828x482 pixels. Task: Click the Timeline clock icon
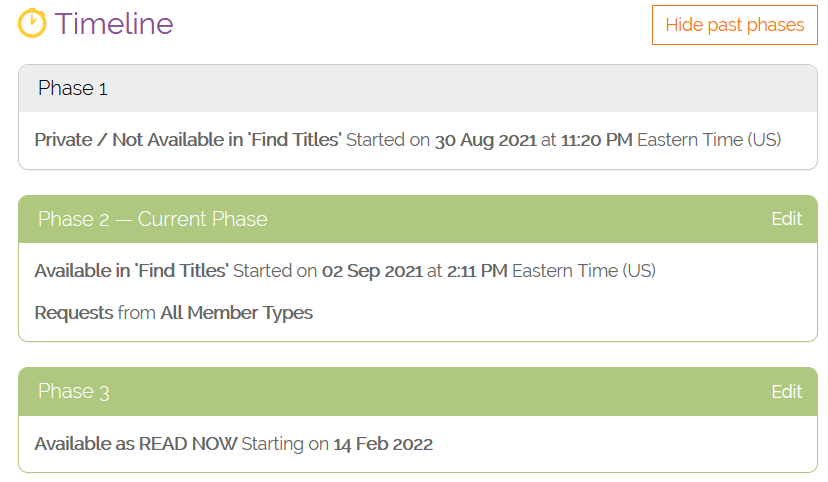coord(32,23)
